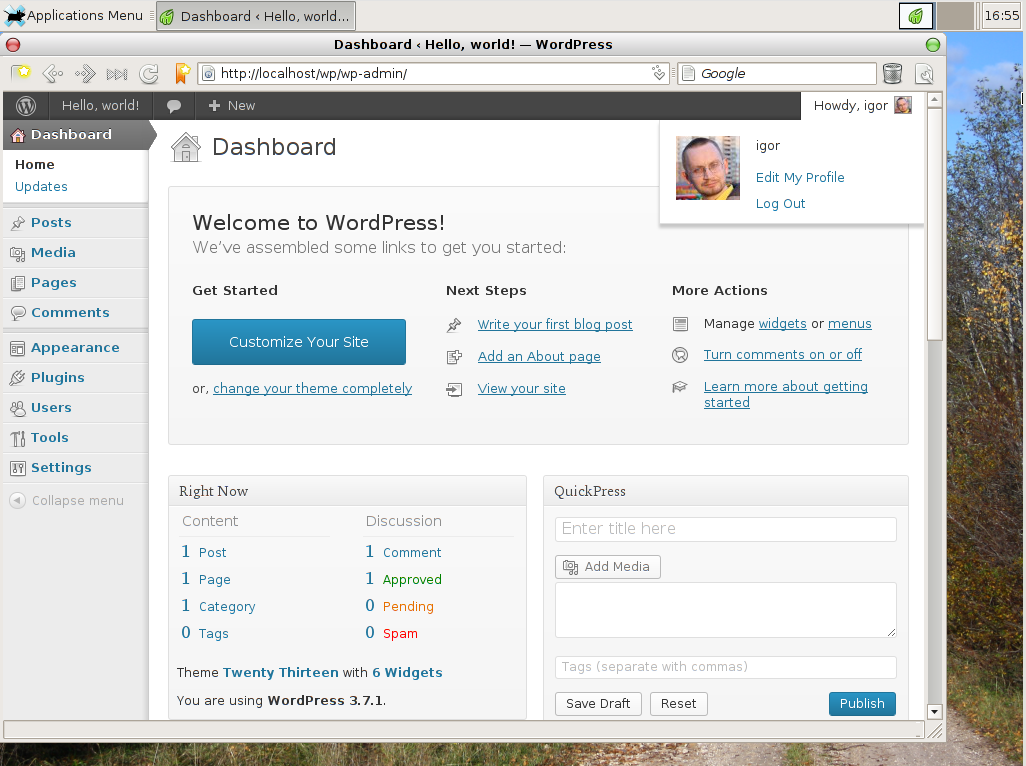Screen dimensions: 1026x766
Task: Open the Applications Menu
Action: [73, 15]
